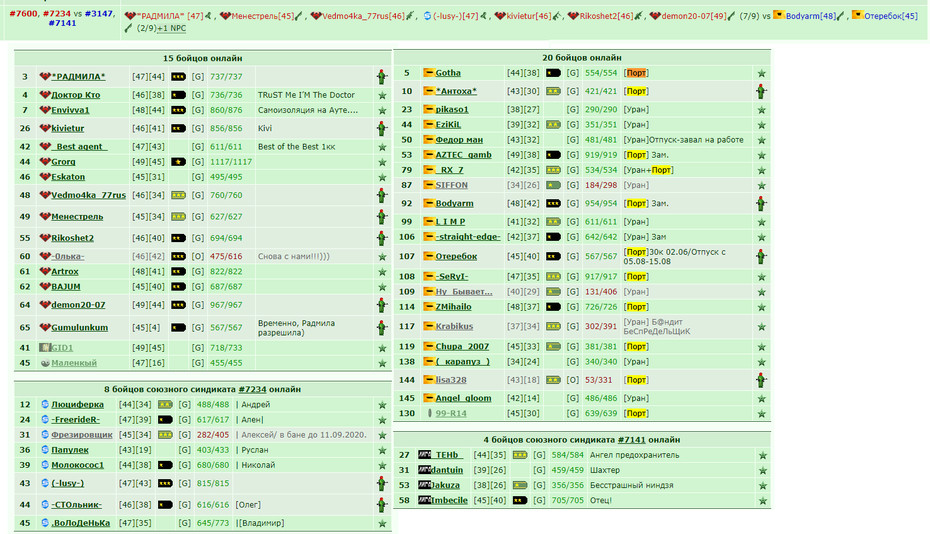Click the soldier icon in *Антоха* row
930x534 pixels.
point(762,91)
